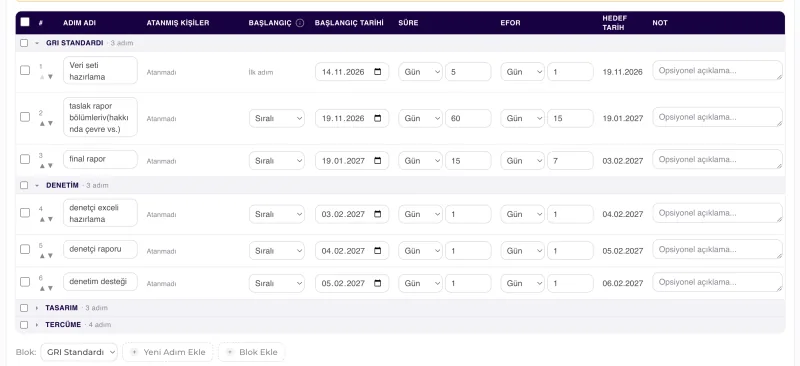Open duration unit dropdown for 'Veri seti hazırlama'
Viewport: 800px width, 366px height.
coord(420,72)
